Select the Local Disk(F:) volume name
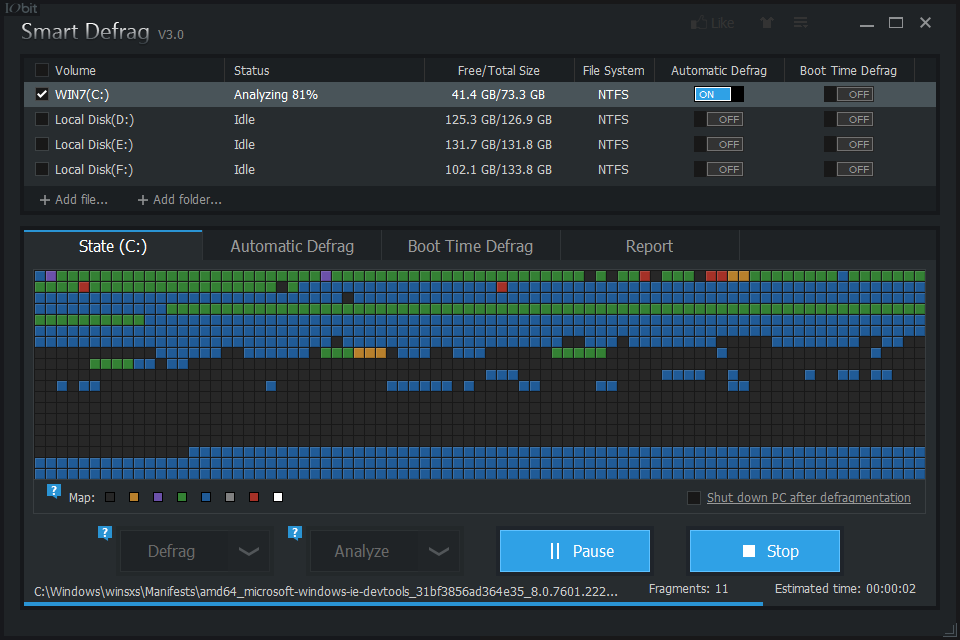Viewport: 960px width, 640px height. [x=94, y=170]
